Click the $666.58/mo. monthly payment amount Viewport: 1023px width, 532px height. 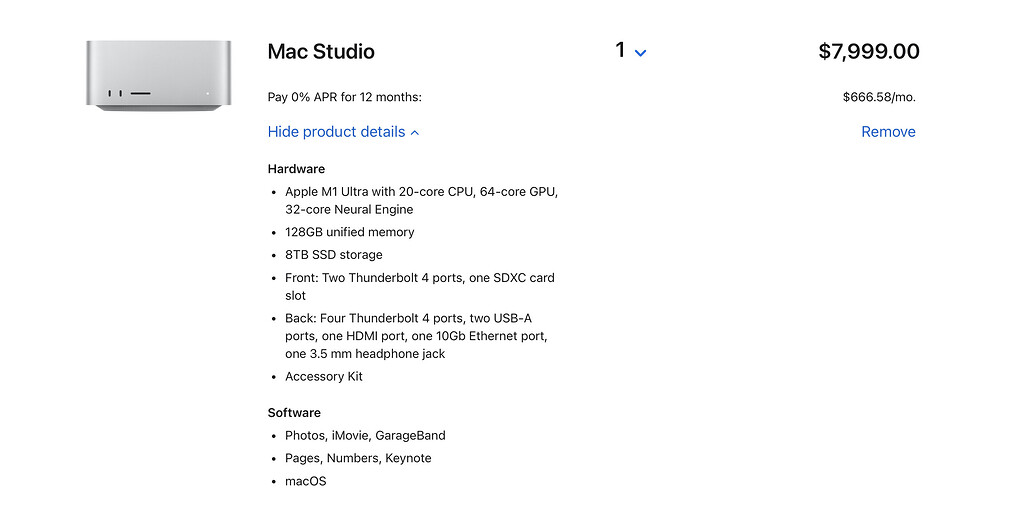click(879, 97)
